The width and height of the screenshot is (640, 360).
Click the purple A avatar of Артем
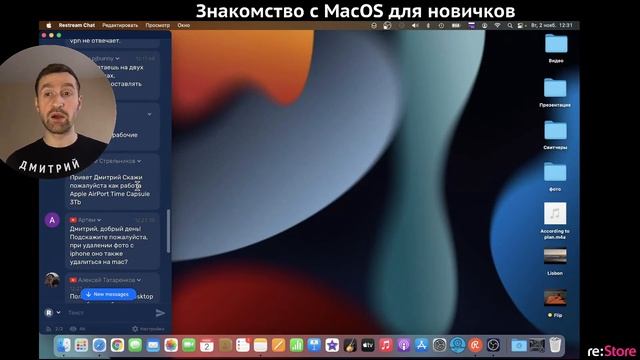(52, 220)
